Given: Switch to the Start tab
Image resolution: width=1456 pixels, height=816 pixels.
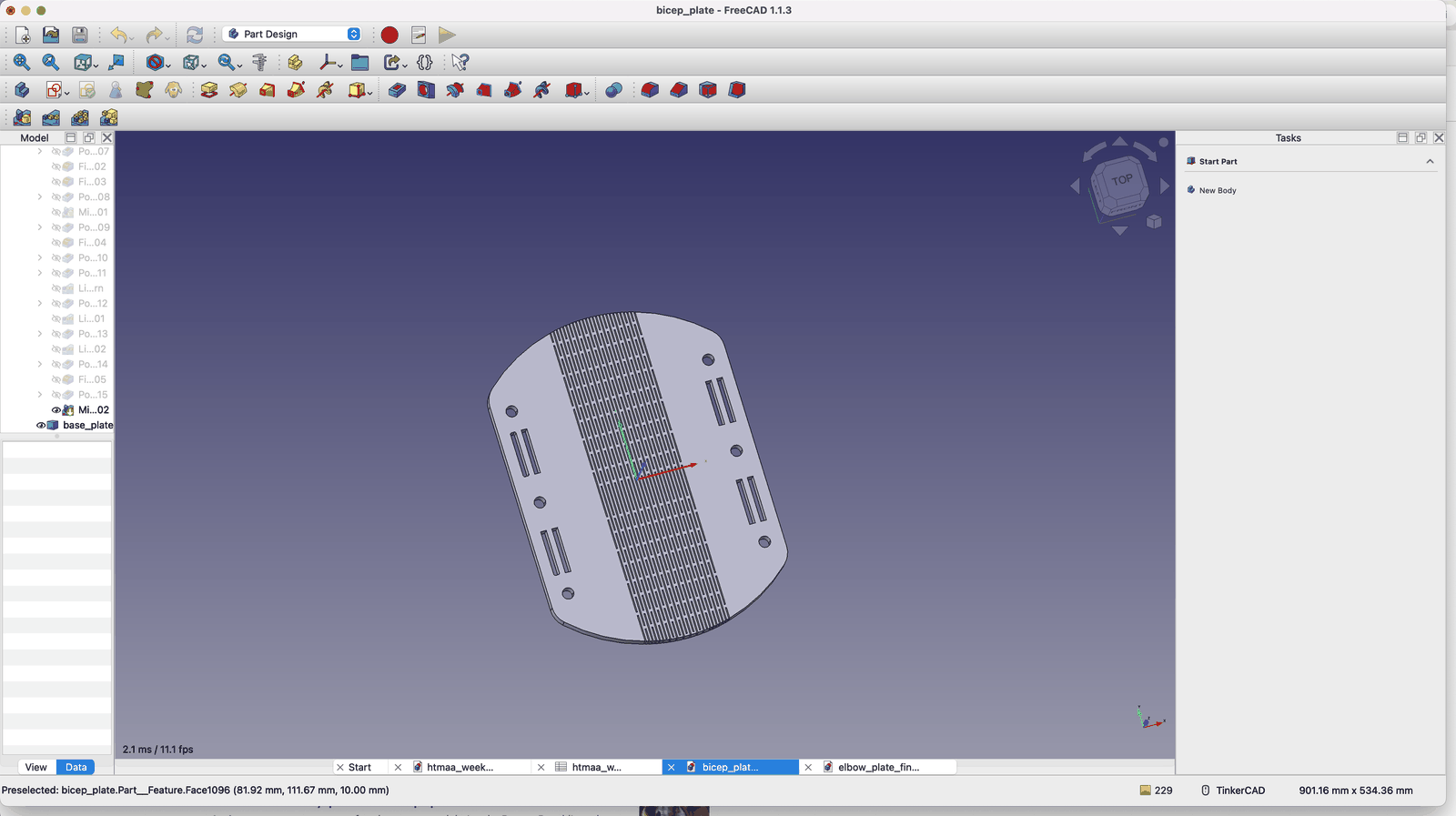Looking at the screenshot, I should pyautogui.click(x=360, y=767).
